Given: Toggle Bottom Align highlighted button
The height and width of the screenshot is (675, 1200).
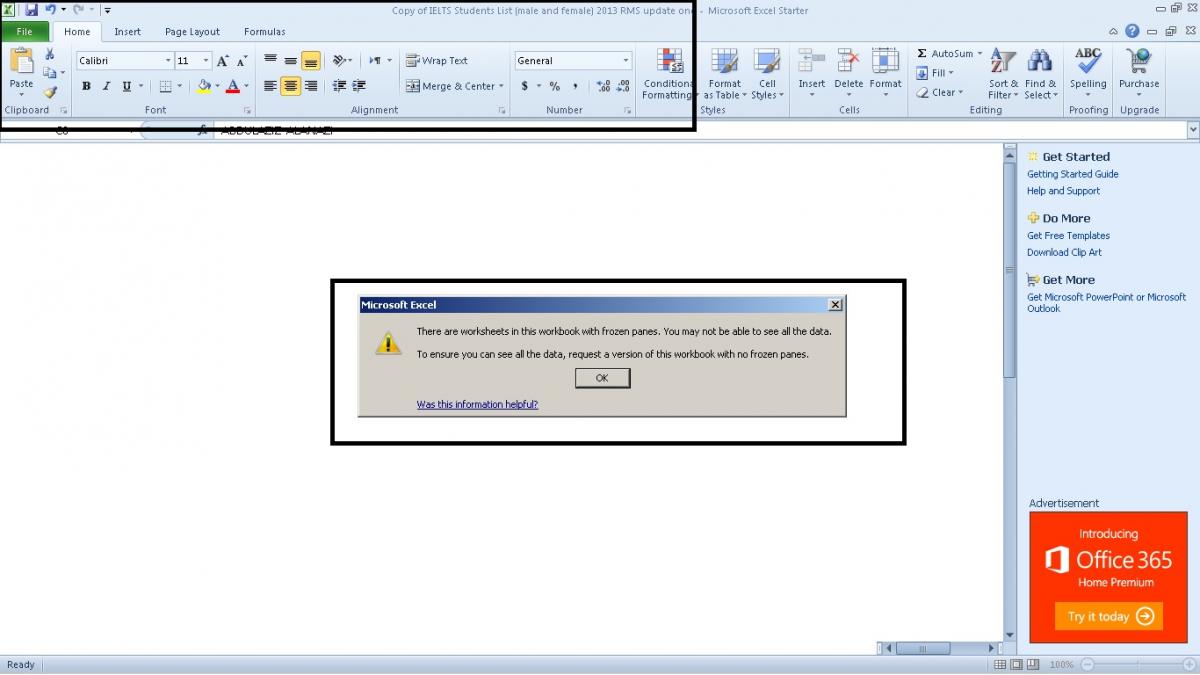Looking at the screenshot, I should click(311, 61).
